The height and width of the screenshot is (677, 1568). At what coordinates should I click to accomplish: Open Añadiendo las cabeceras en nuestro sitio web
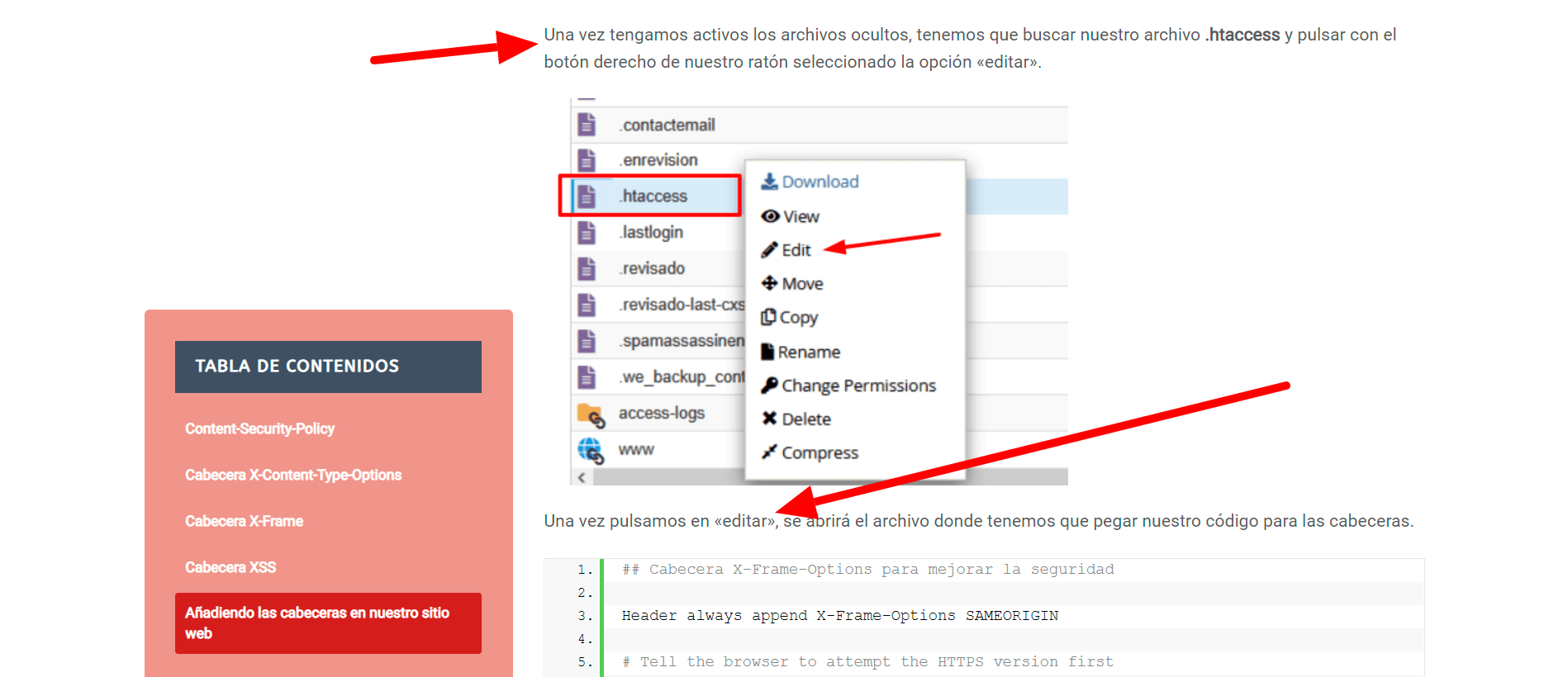coord(328,623)
